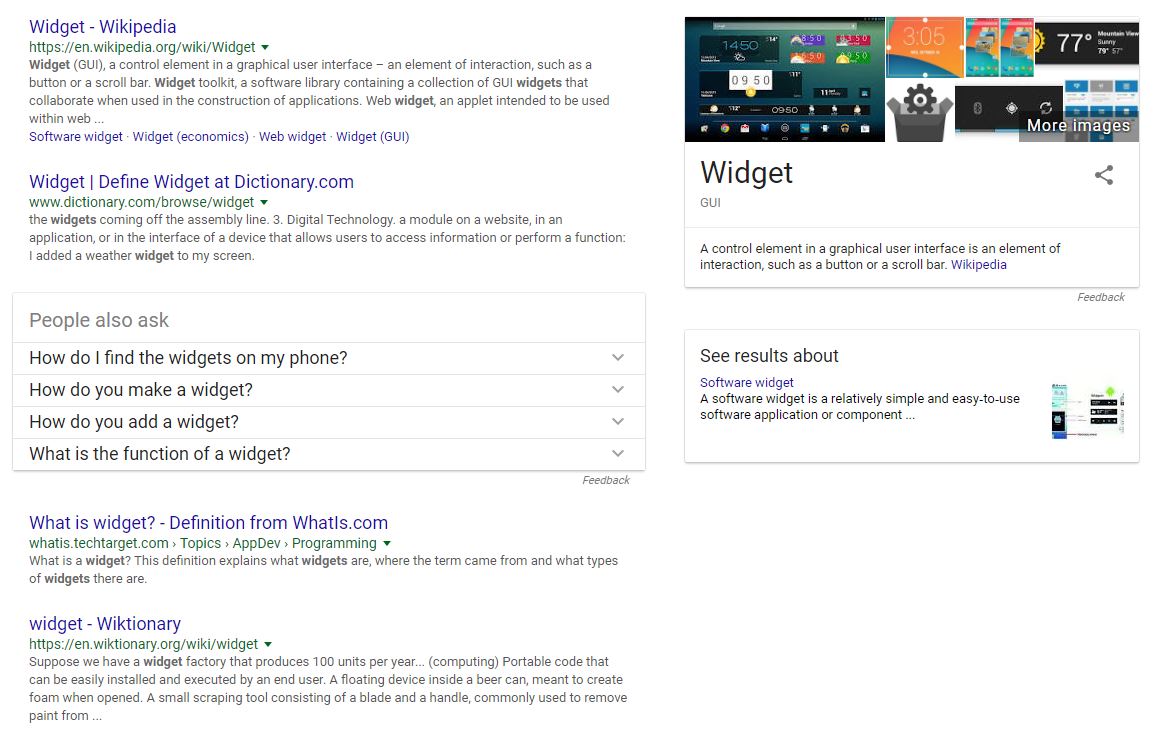Screen dimensions: 1170x737
Task: Click the 'See results about' heading
Action: pyautogui.click(x=769, y=356)
